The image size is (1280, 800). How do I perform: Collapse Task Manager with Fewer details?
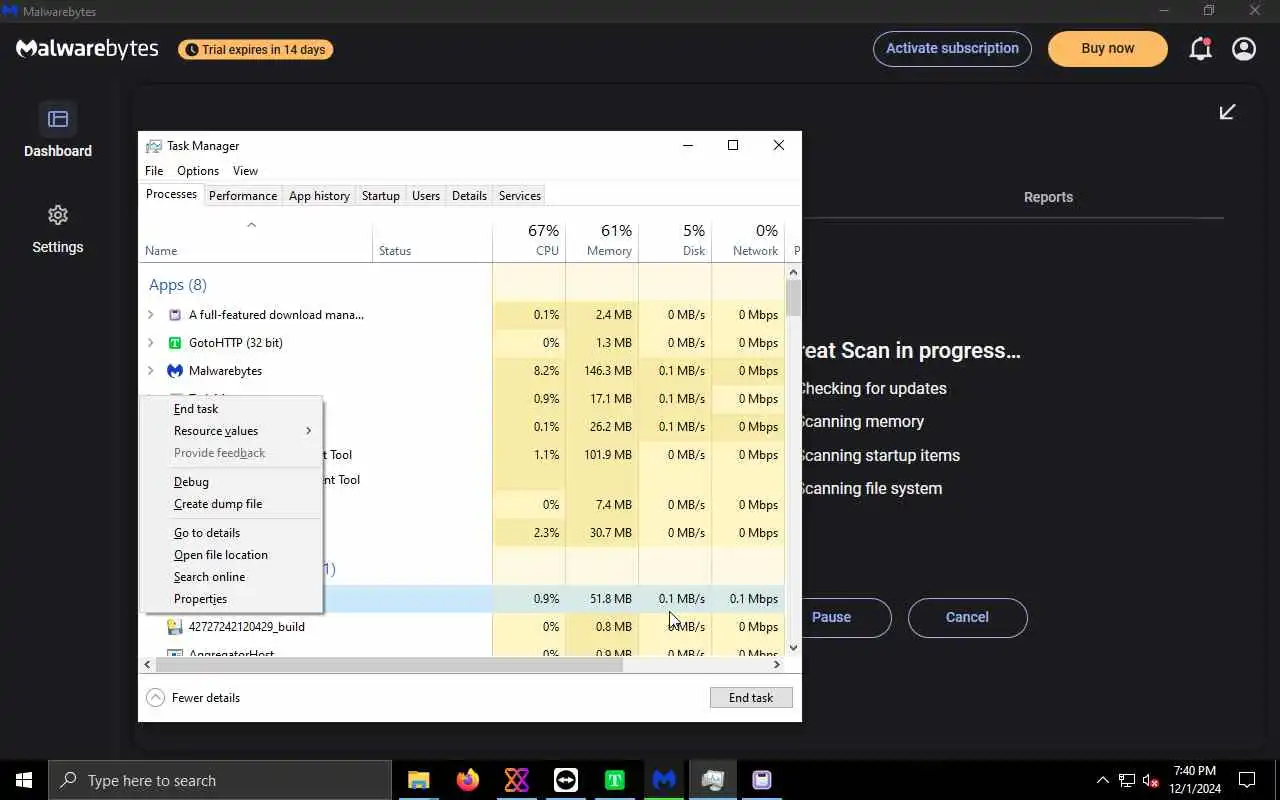(193, 698)
